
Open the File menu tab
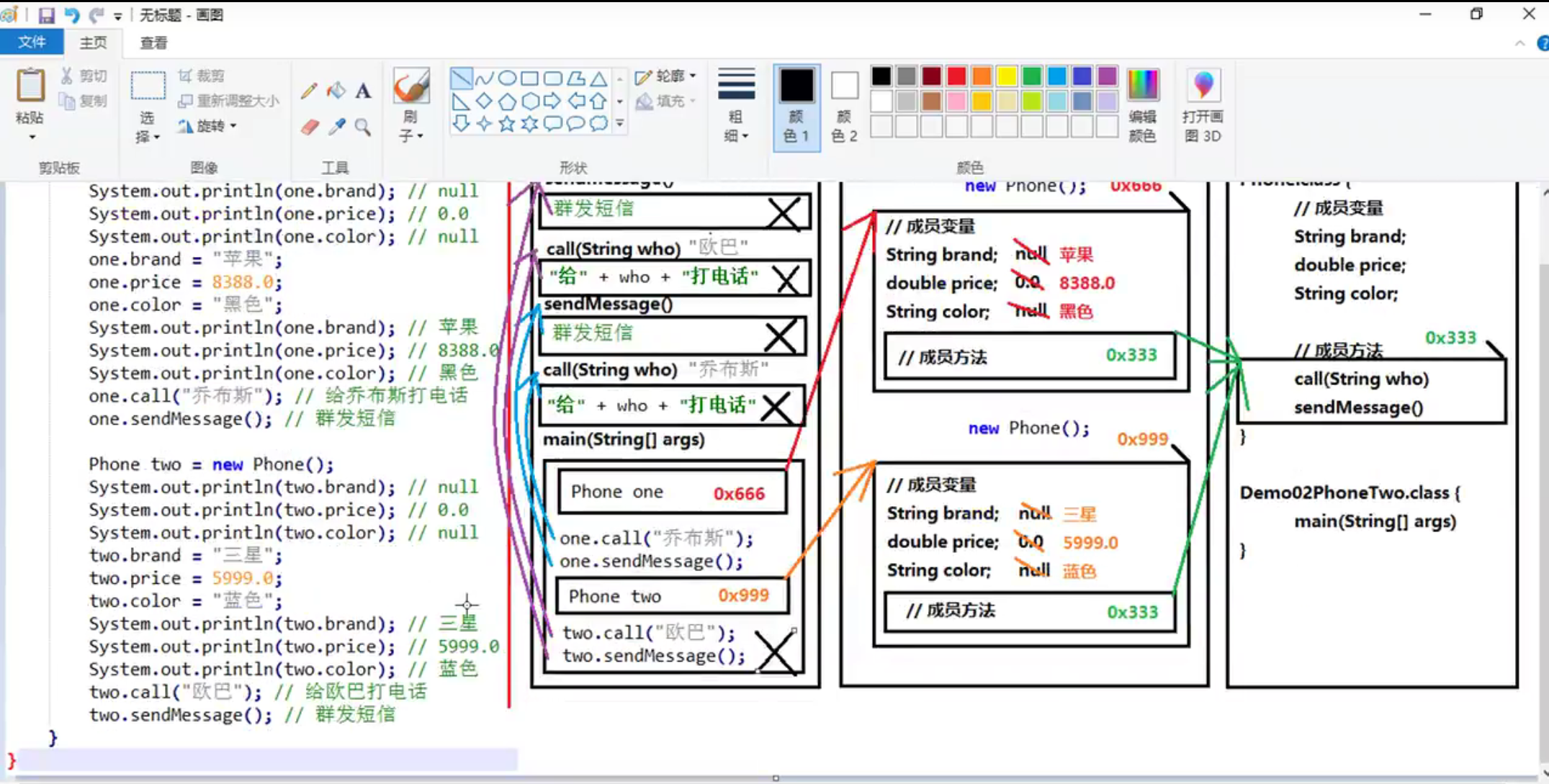(x=32, y=42)
